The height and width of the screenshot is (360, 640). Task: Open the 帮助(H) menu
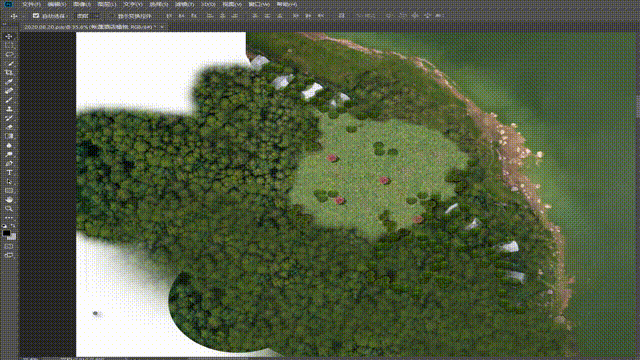(x=287, y=4)
